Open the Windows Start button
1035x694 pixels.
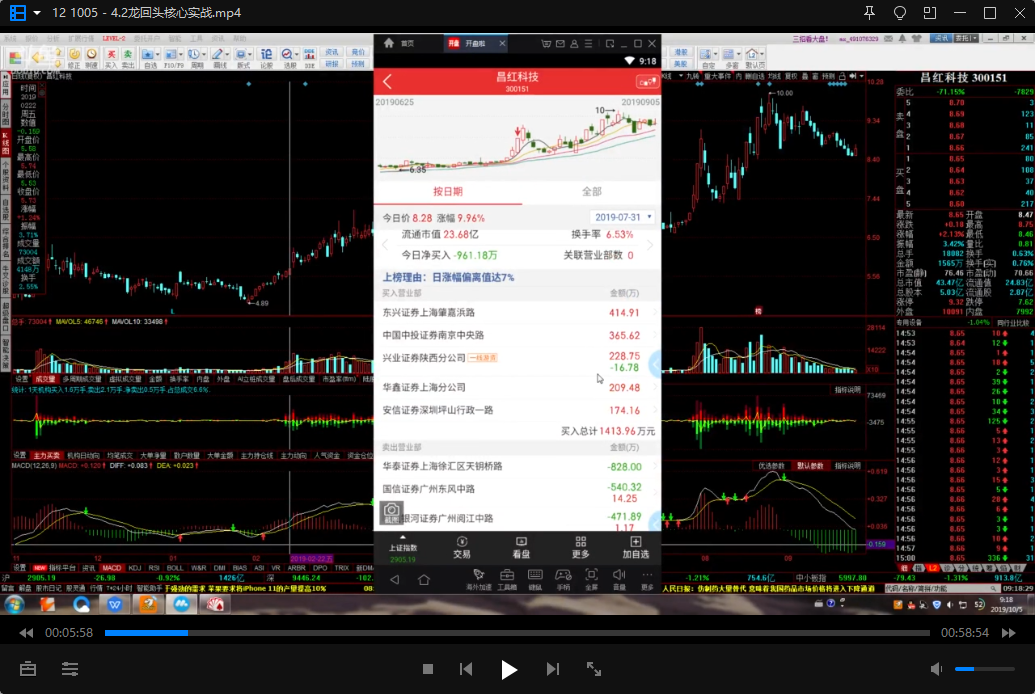pyautogui.click(x=15, y=604)
